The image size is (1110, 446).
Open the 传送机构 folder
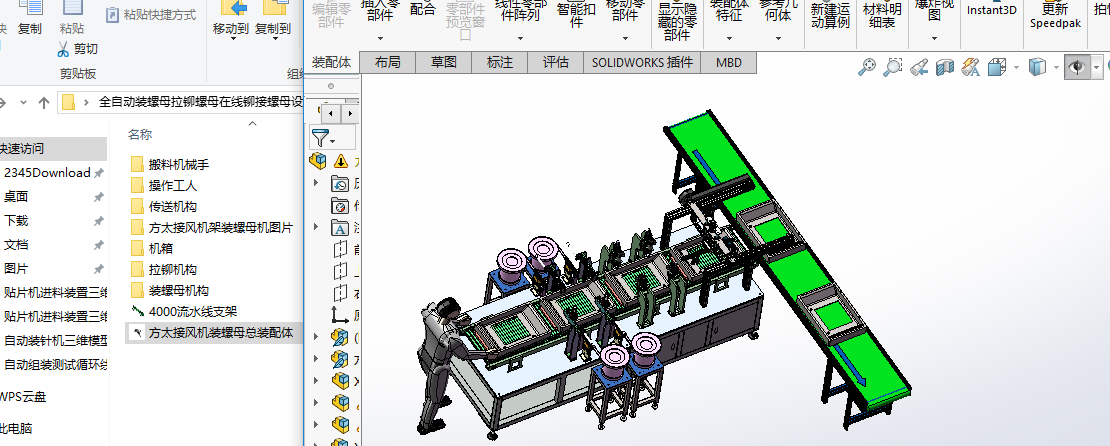(x=164, y=207)
